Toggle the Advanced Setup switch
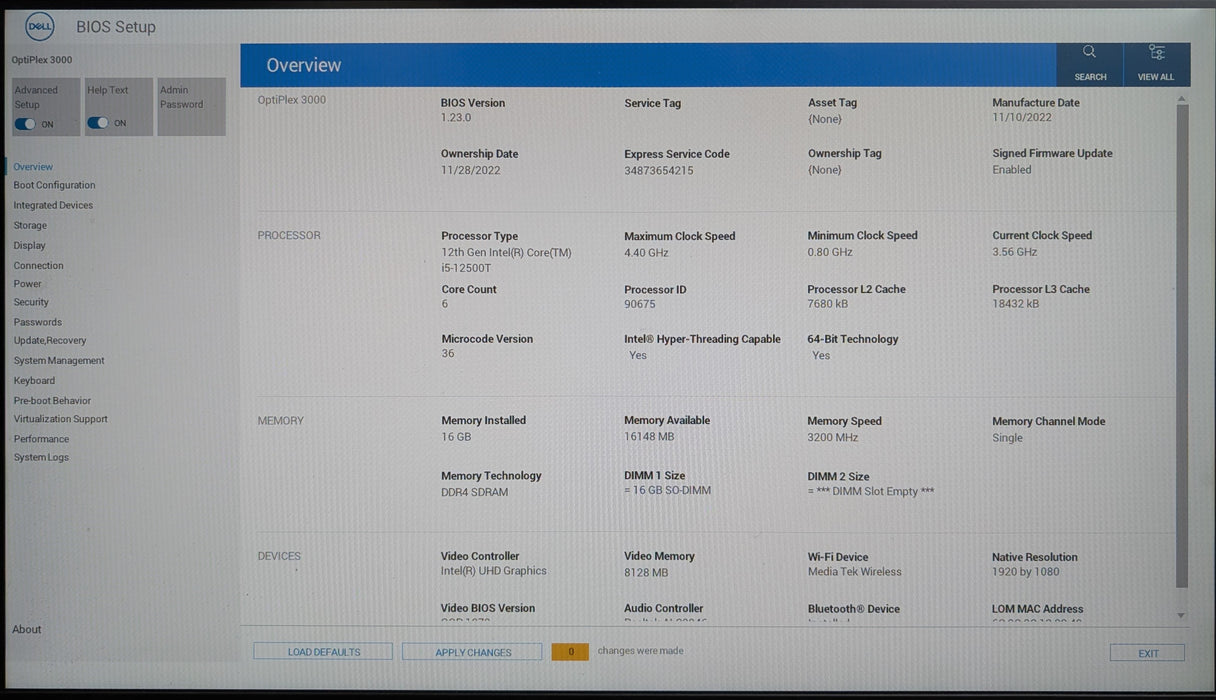This screenshot has height=700, width=1216. click(25, 124)
